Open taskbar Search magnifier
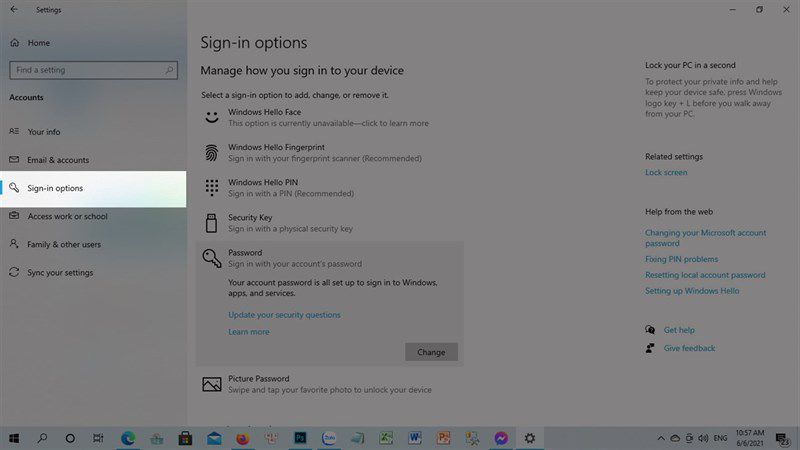The height and width of the screenshot is (450, 800). (x=42, y=438)
